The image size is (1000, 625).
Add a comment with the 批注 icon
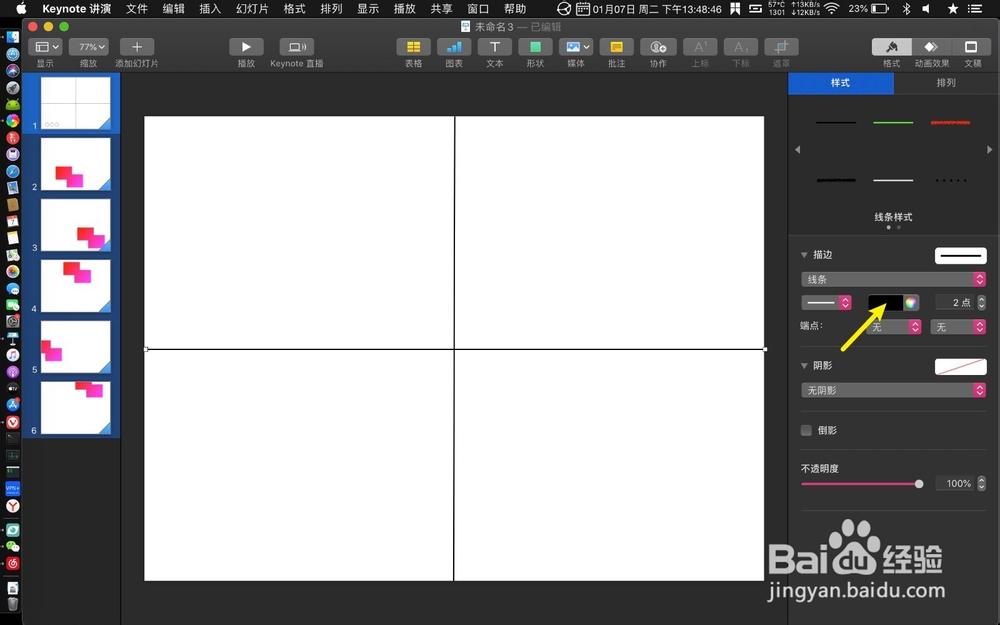[616, 47]
